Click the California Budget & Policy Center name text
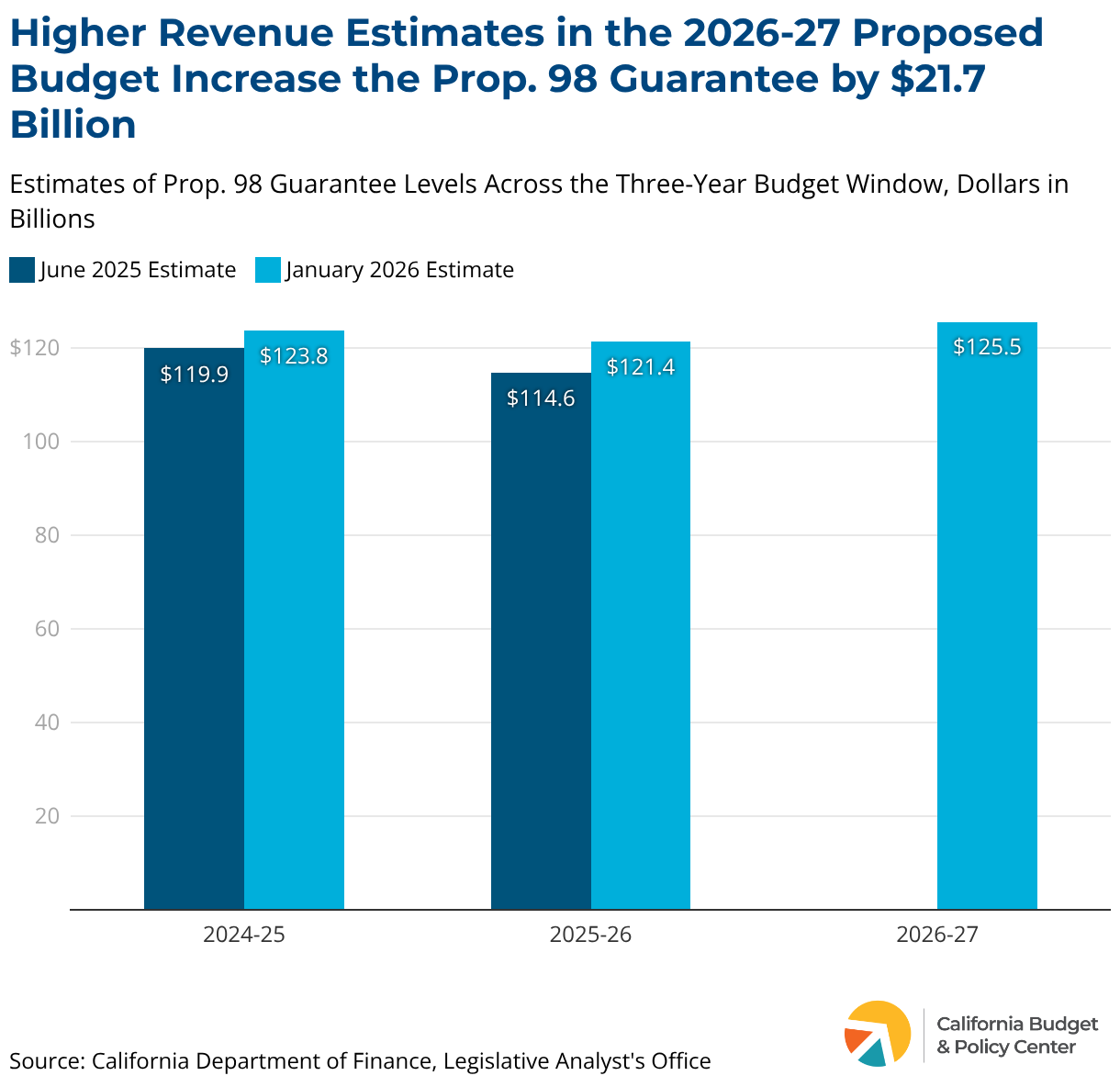Screen dimensions: 1120x1087 pos(1016,1036)
